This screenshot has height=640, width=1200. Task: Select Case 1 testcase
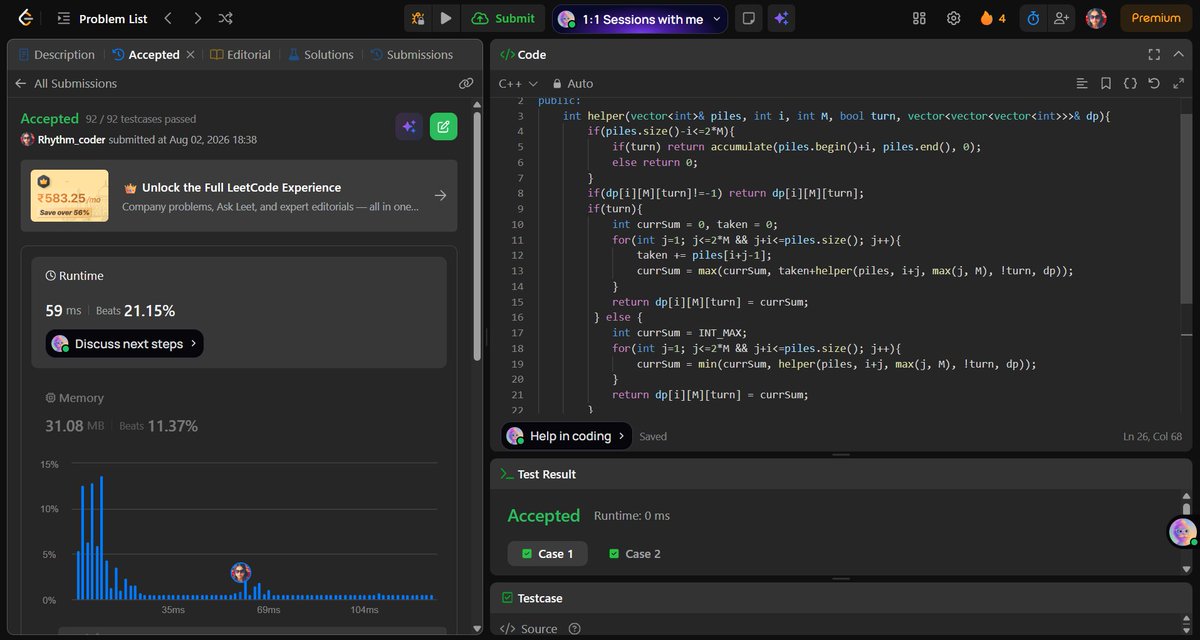[548, 554]
